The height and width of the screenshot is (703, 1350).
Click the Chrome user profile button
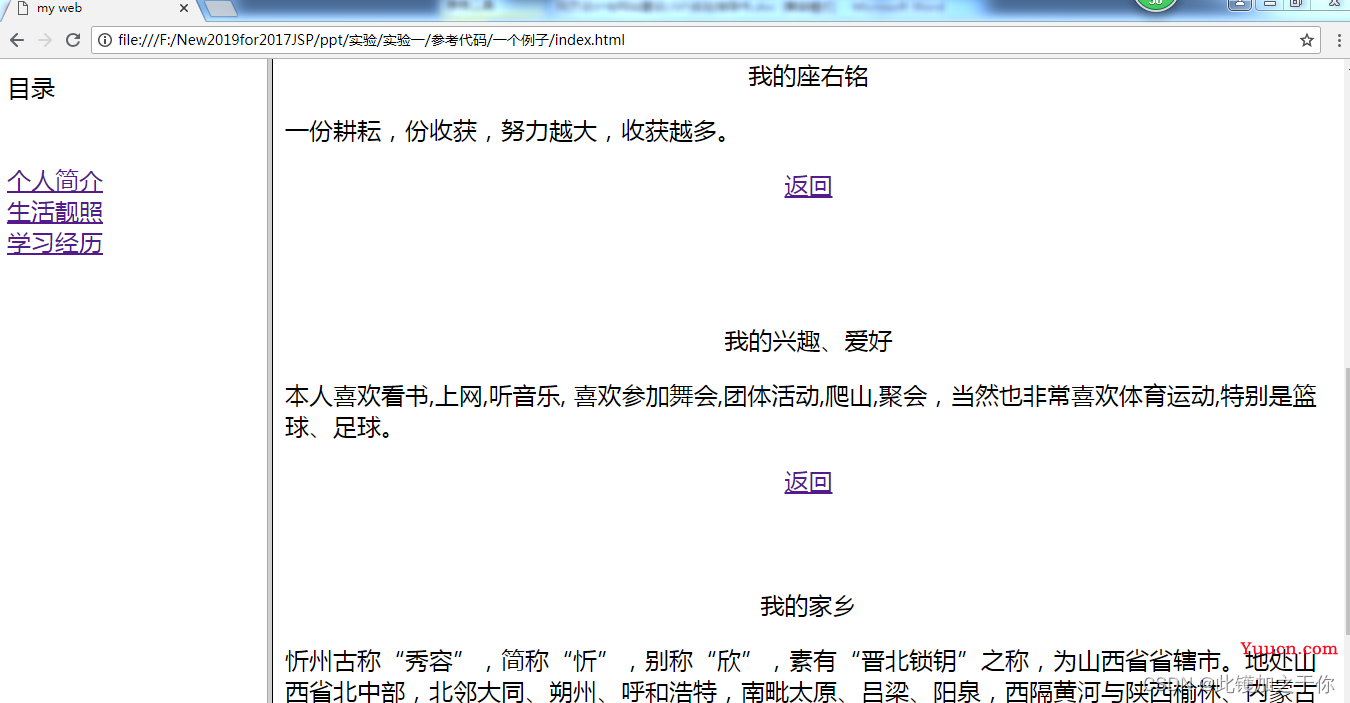point(1240,4)
